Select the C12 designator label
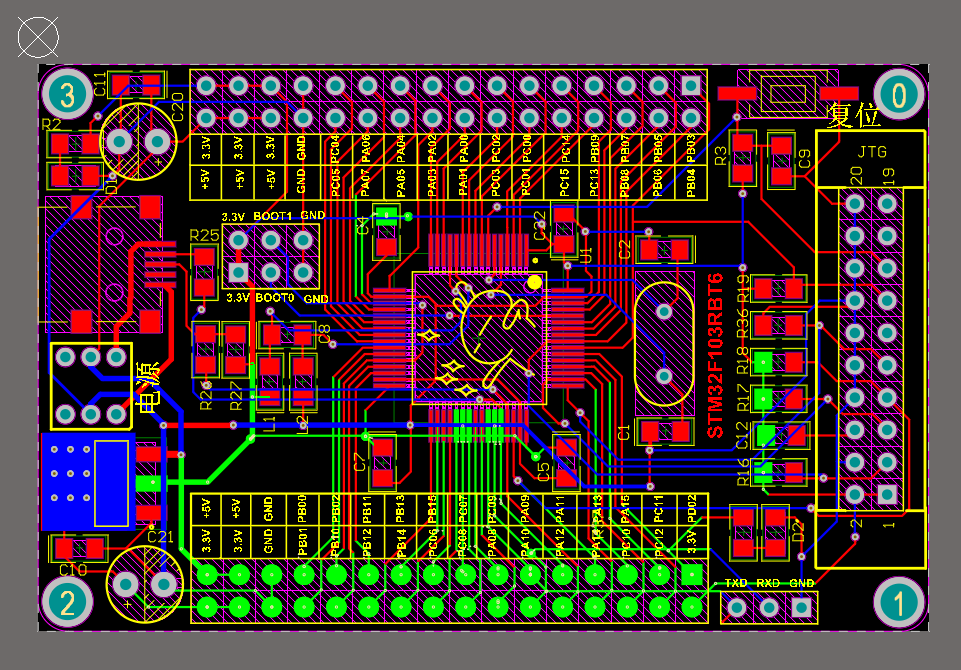 point(742,435)
